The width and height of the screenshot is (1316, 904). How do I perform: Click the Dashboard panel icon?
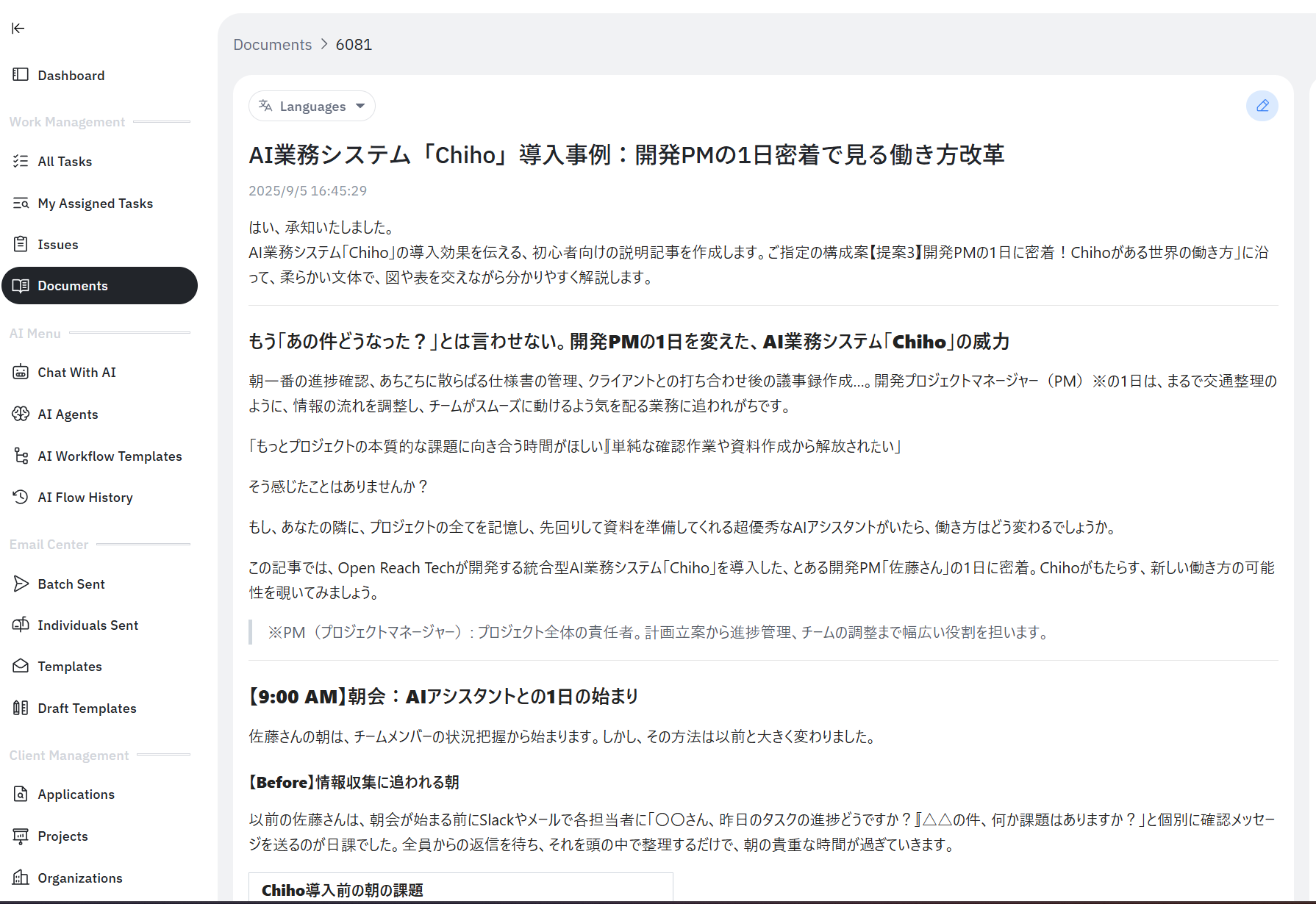pyautogui.click(x=21, y=75)
